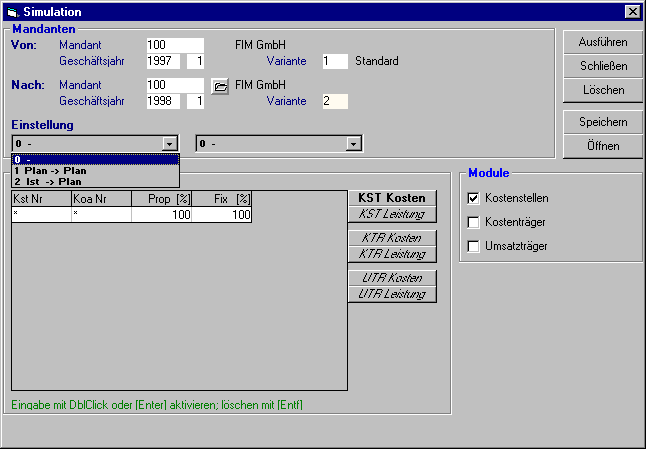This screenshot has width=646, height=449.
Task: Select the KTR Kosten button
Action: (x=392, y=238)
